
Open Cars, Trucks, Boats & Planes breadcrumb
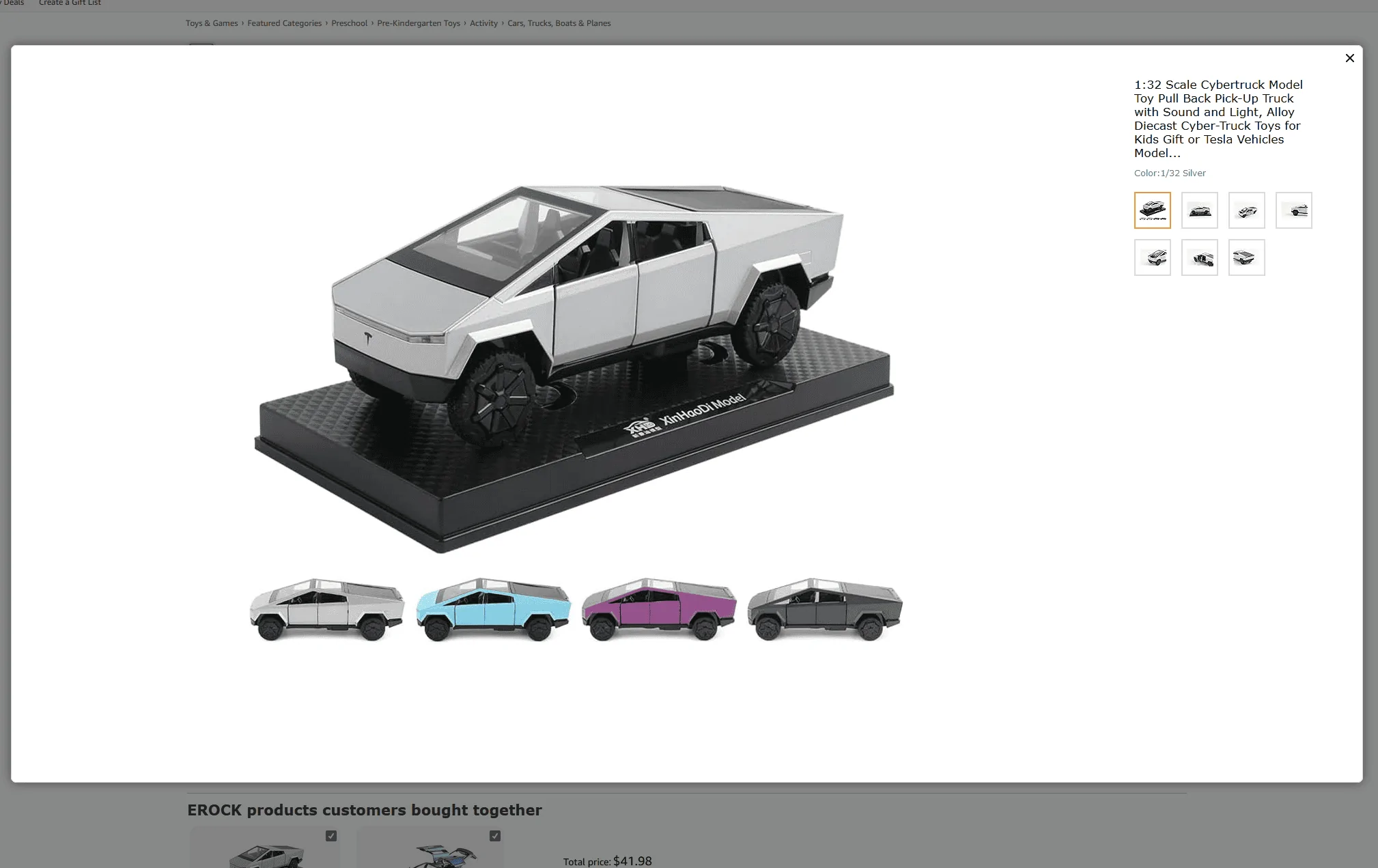tap(559, 23)
